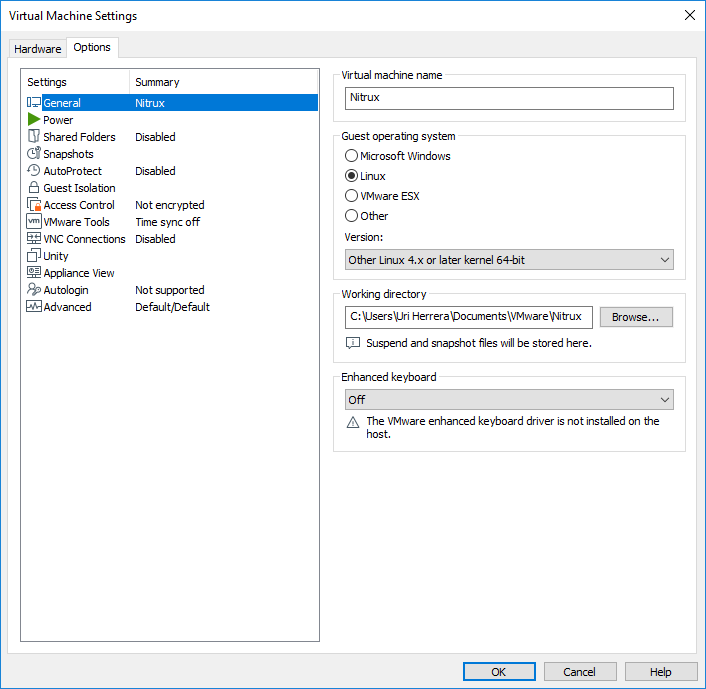Click the info icon near snapshot note

[x=353, y=343]
